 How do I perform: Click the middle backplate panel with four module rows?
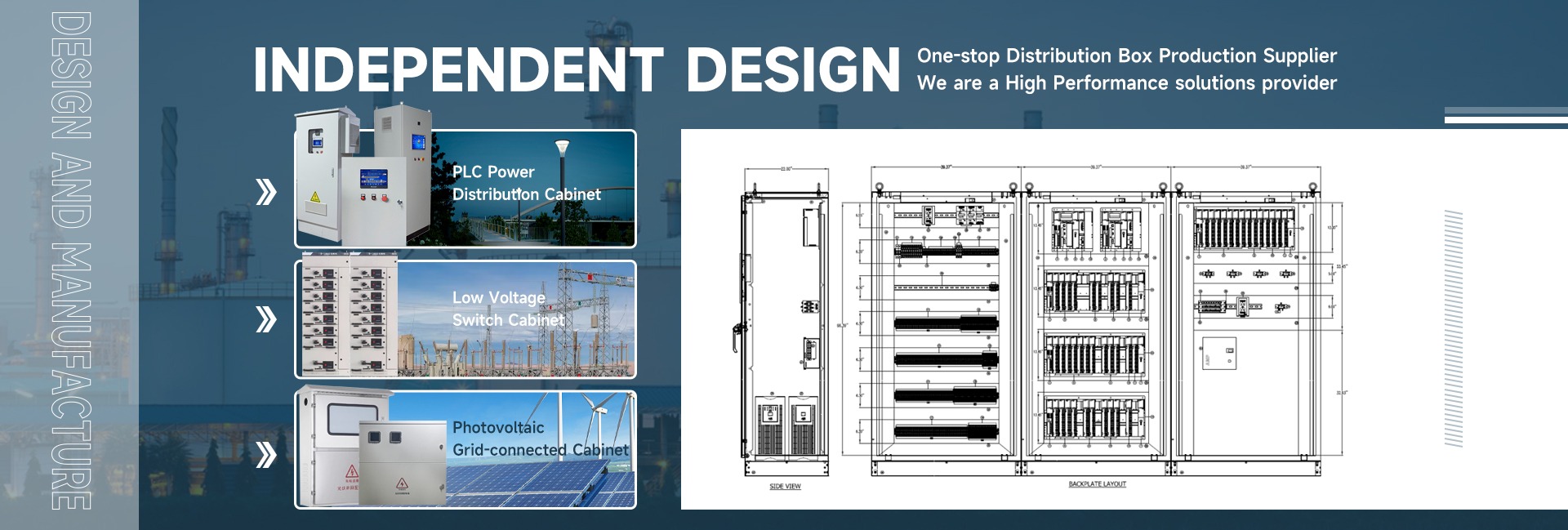pyautogui.click(x=1096, y=329)
